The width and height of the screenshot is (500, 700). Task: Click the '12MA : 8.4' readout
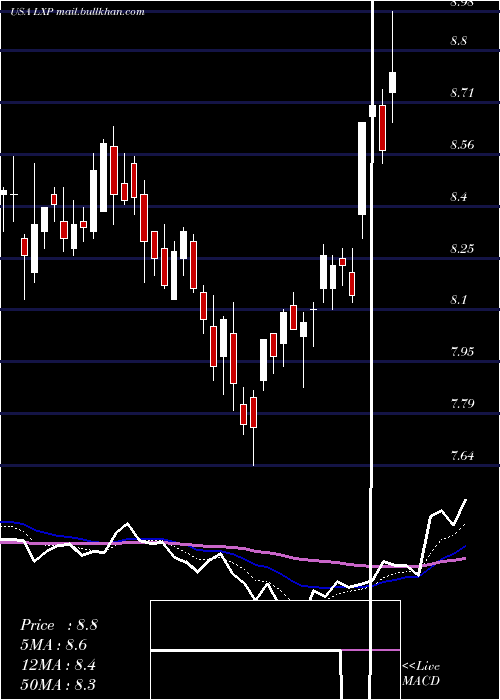pyautogui.click(x=58, y=665)
